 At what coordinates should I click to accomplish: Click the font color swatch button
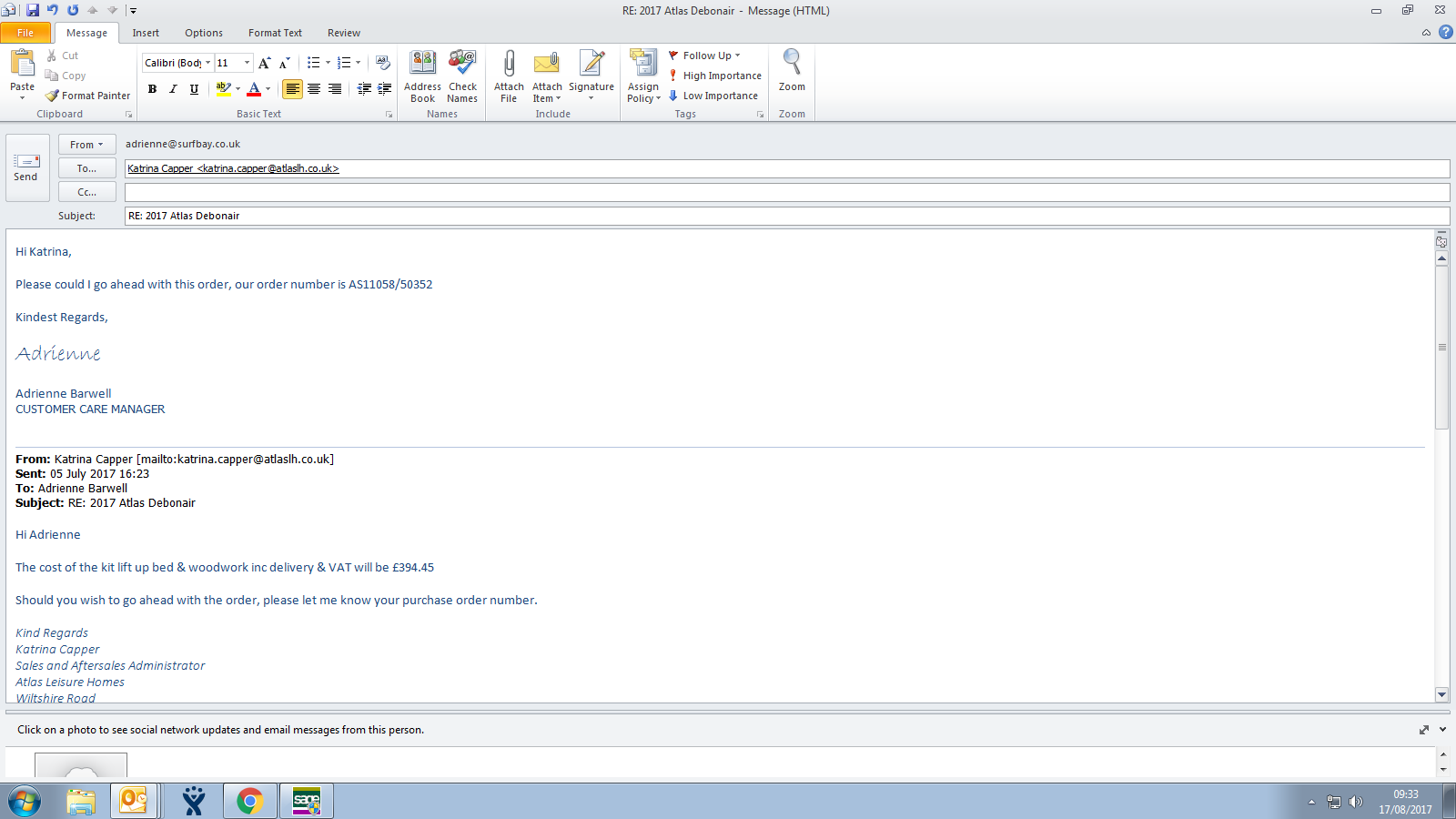click(254, 89)
